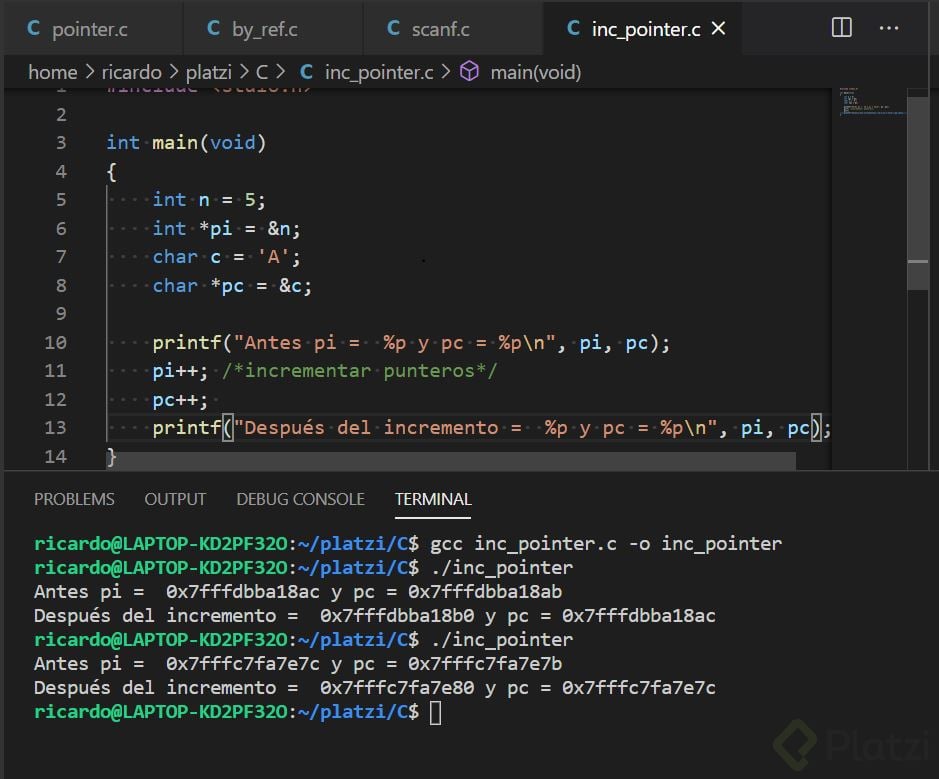This screenshot has width=939, height=779.
Task: Click the main(void) symbol icon in breadcrumb
Action: click(x=469, y=72)
